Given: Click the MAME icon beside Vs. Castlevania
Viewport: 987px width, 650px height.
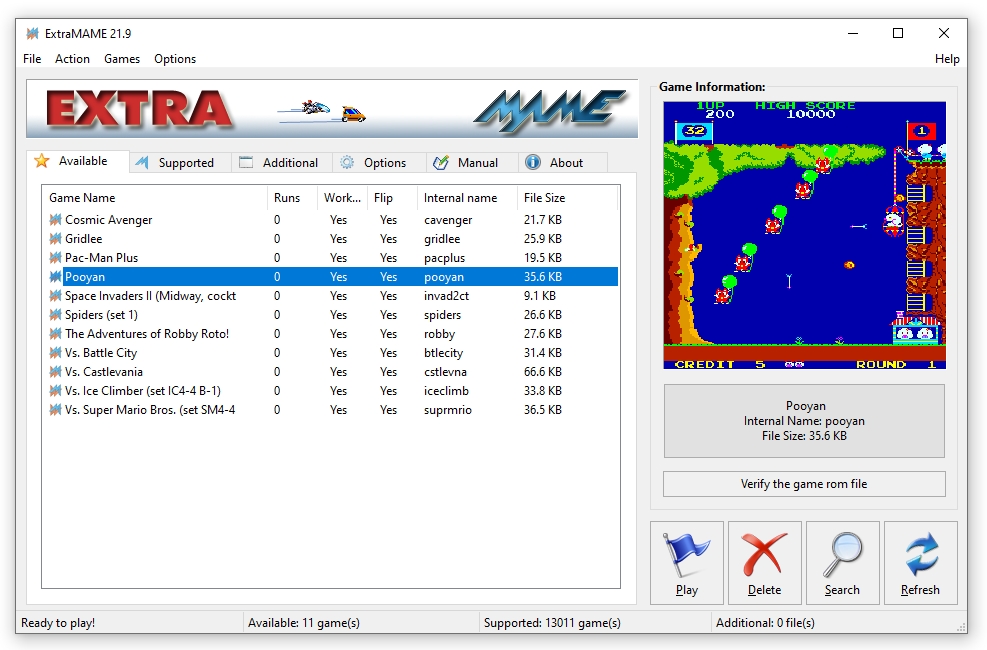Looking at the screenshot, I should tap(56, 372).
